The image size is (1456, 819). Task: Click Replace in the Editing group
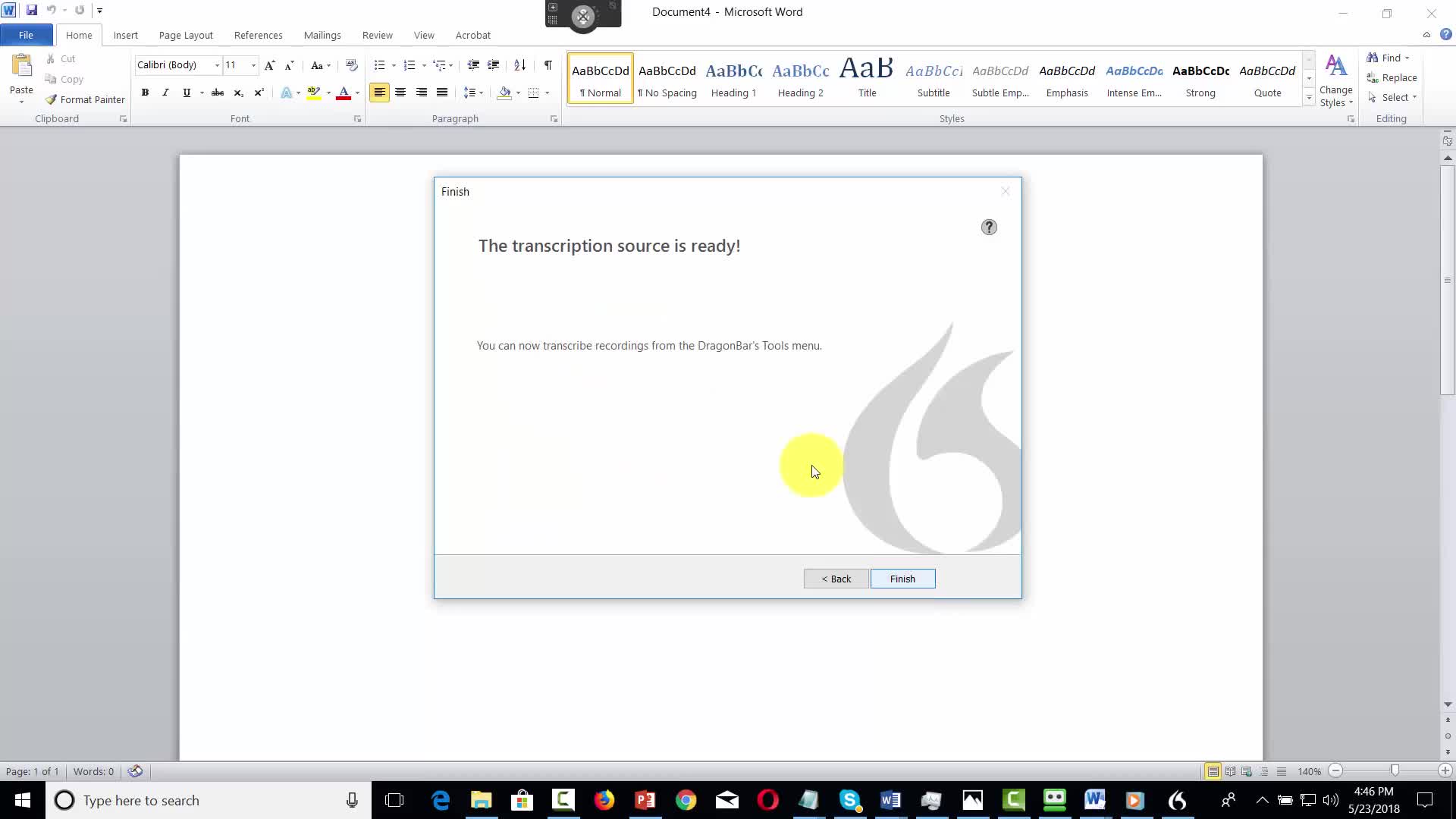[x=1392, y=77]
